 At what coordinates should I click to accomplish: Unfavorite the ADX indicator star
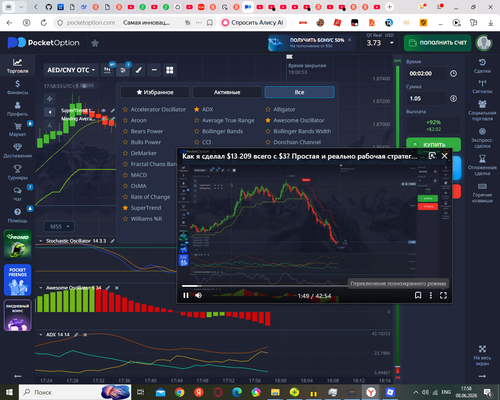[197, 109]
